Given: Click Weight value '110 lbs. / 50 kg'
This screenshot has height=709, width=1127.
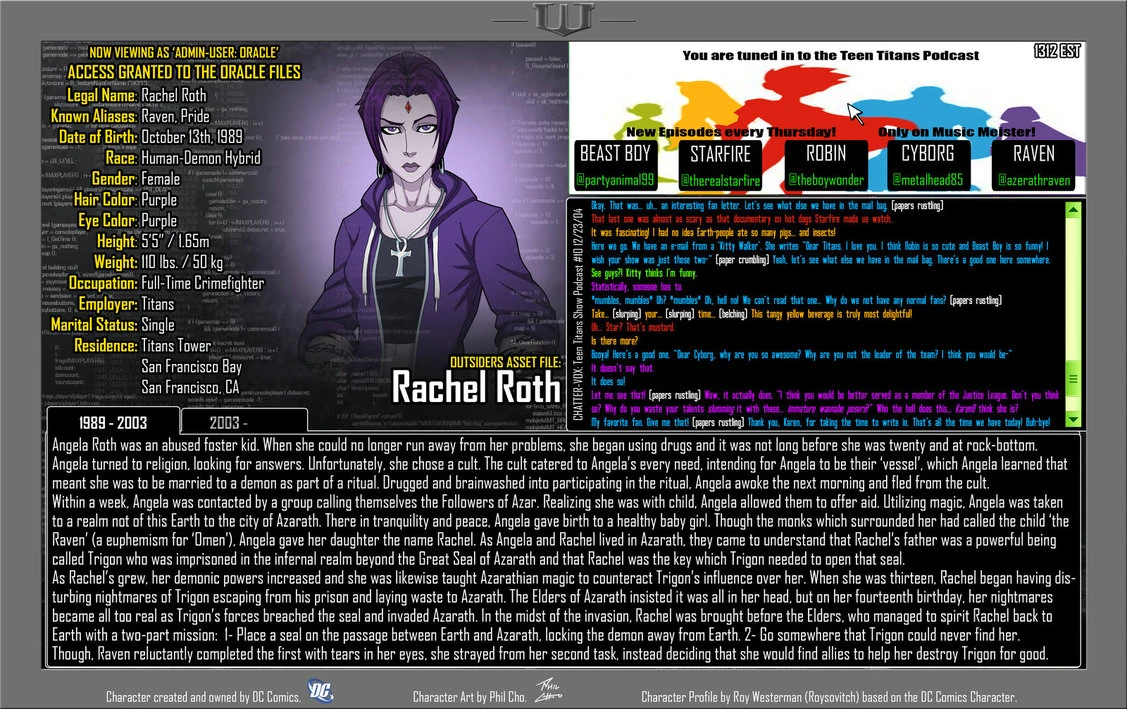Looking at the screenshot, I should point(182,262).
